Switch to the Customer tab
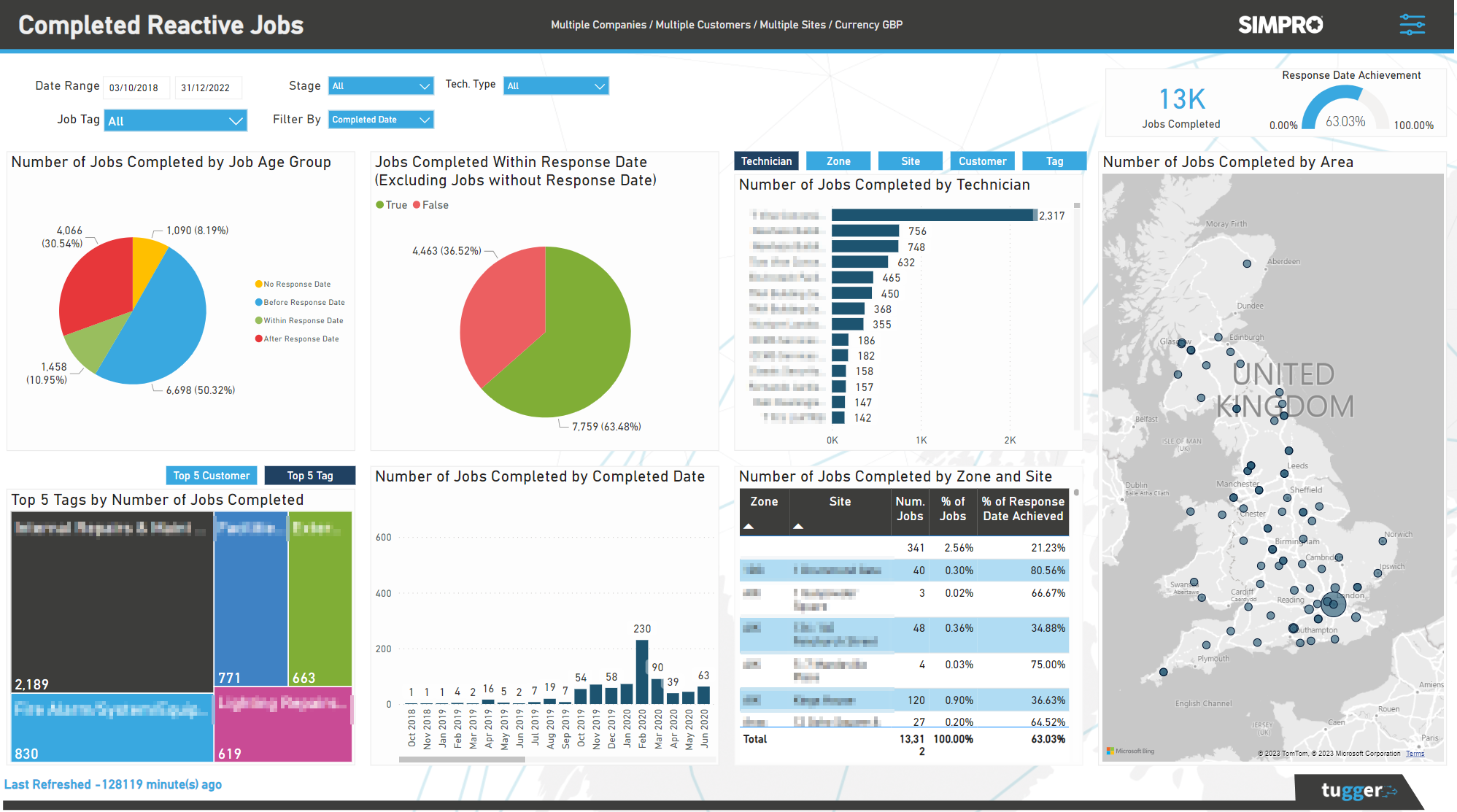 (982, 161)
